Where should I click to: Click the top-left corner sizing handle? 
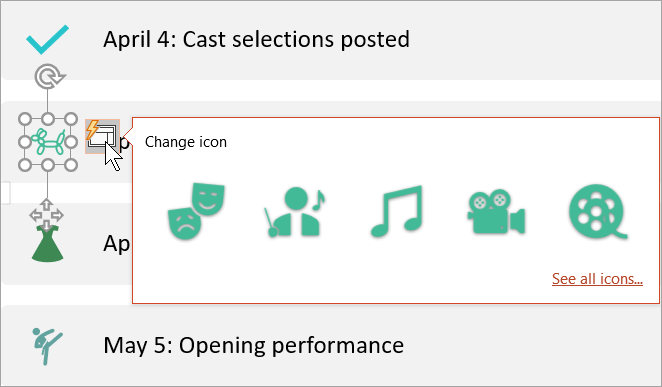pos(25,119)
